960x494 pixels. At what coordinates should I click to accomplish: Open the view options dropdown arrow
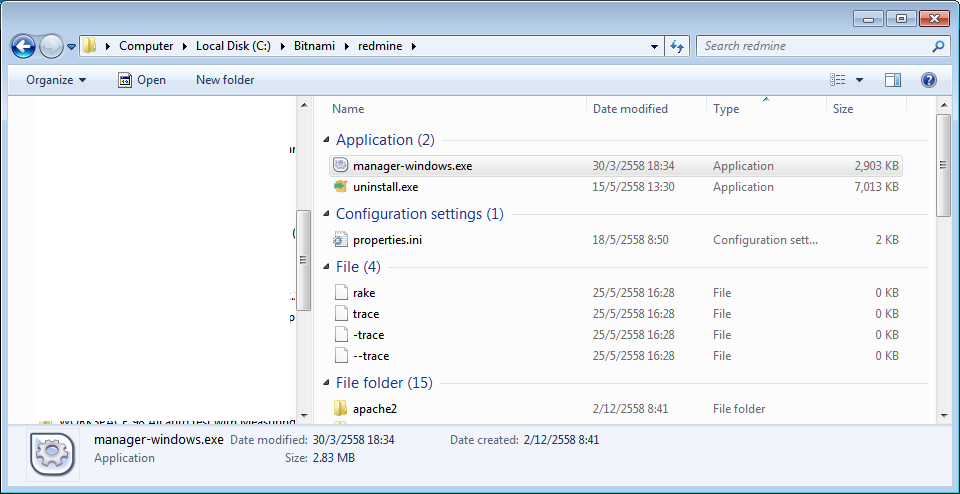[x=859, y=80]
